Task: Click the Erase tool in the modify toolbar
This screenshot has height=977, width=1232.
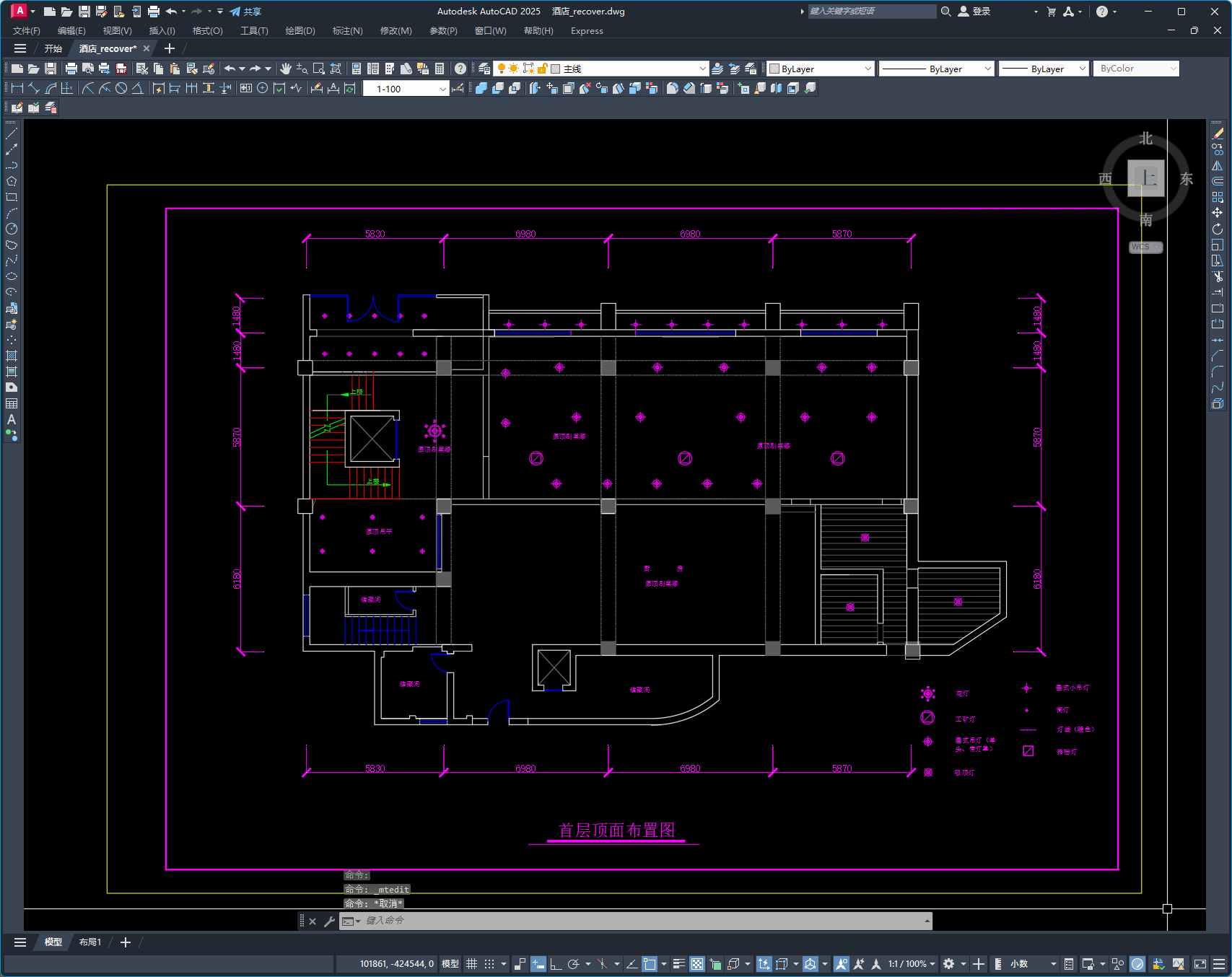Action: click(1218, 133)
